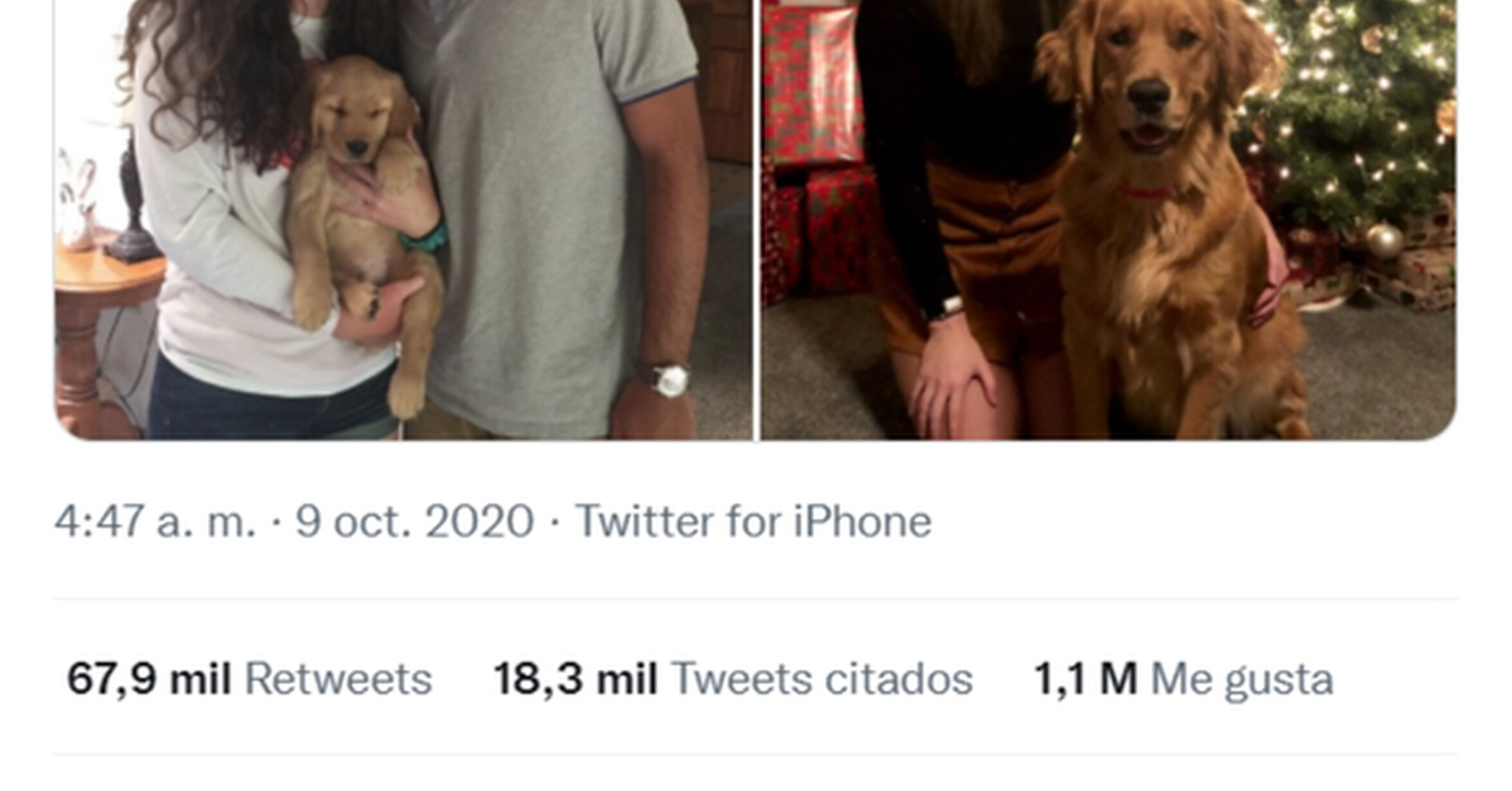Click the Christmas tree in the right photo

click(x=1351, y=109)
